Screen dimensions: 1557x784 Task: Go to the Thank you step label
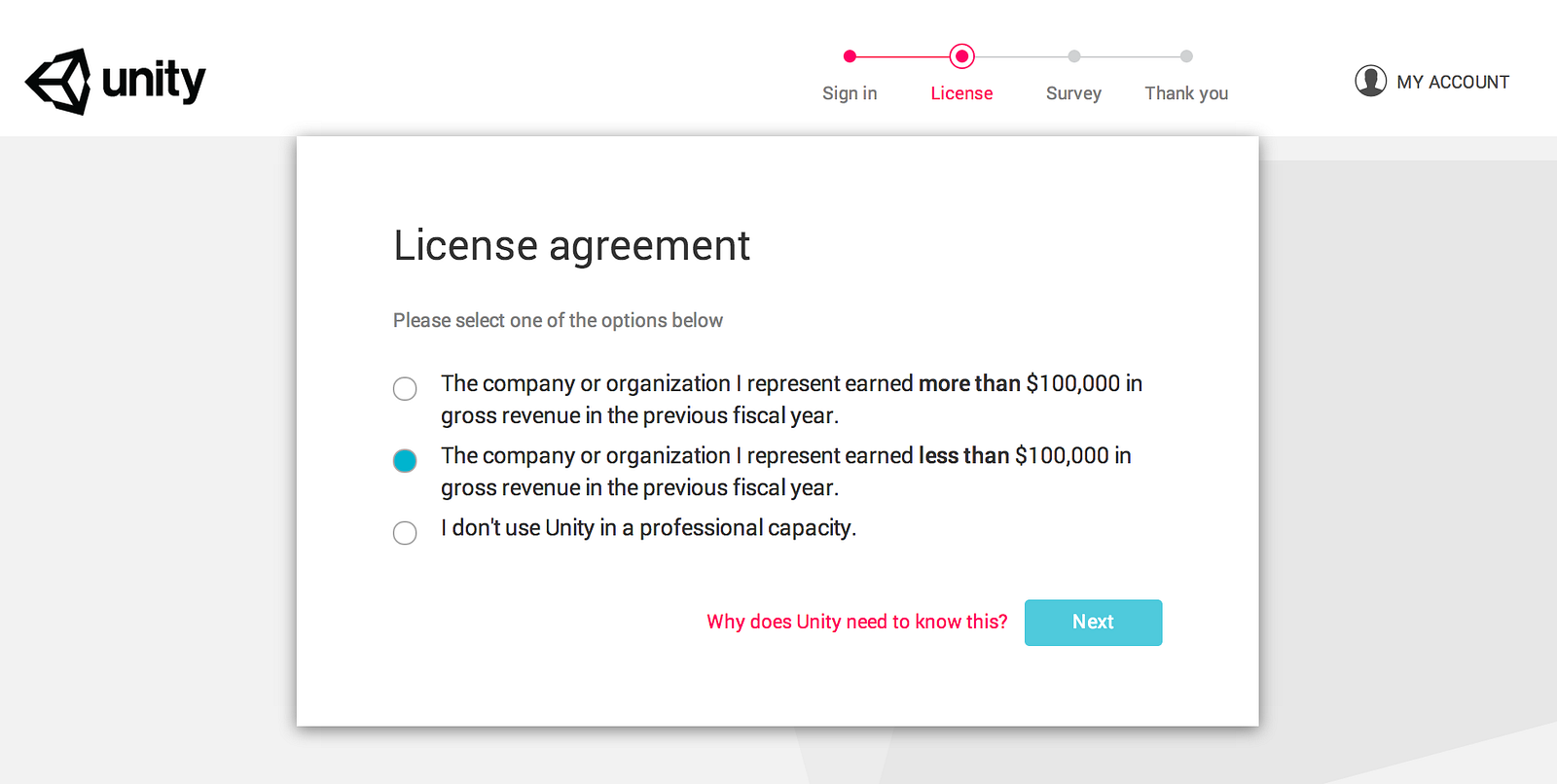point(1186,93)
